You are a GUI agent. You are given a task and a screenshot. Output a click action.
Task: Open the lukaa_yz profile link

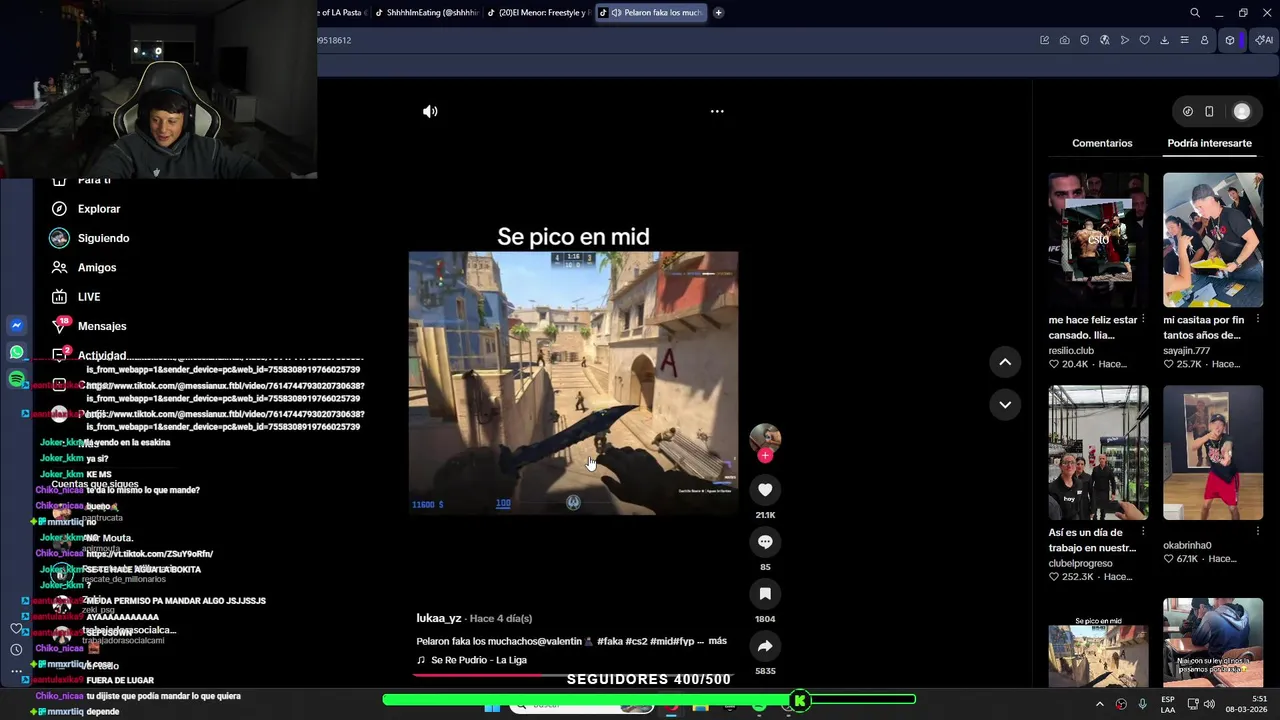coord(439,618)
